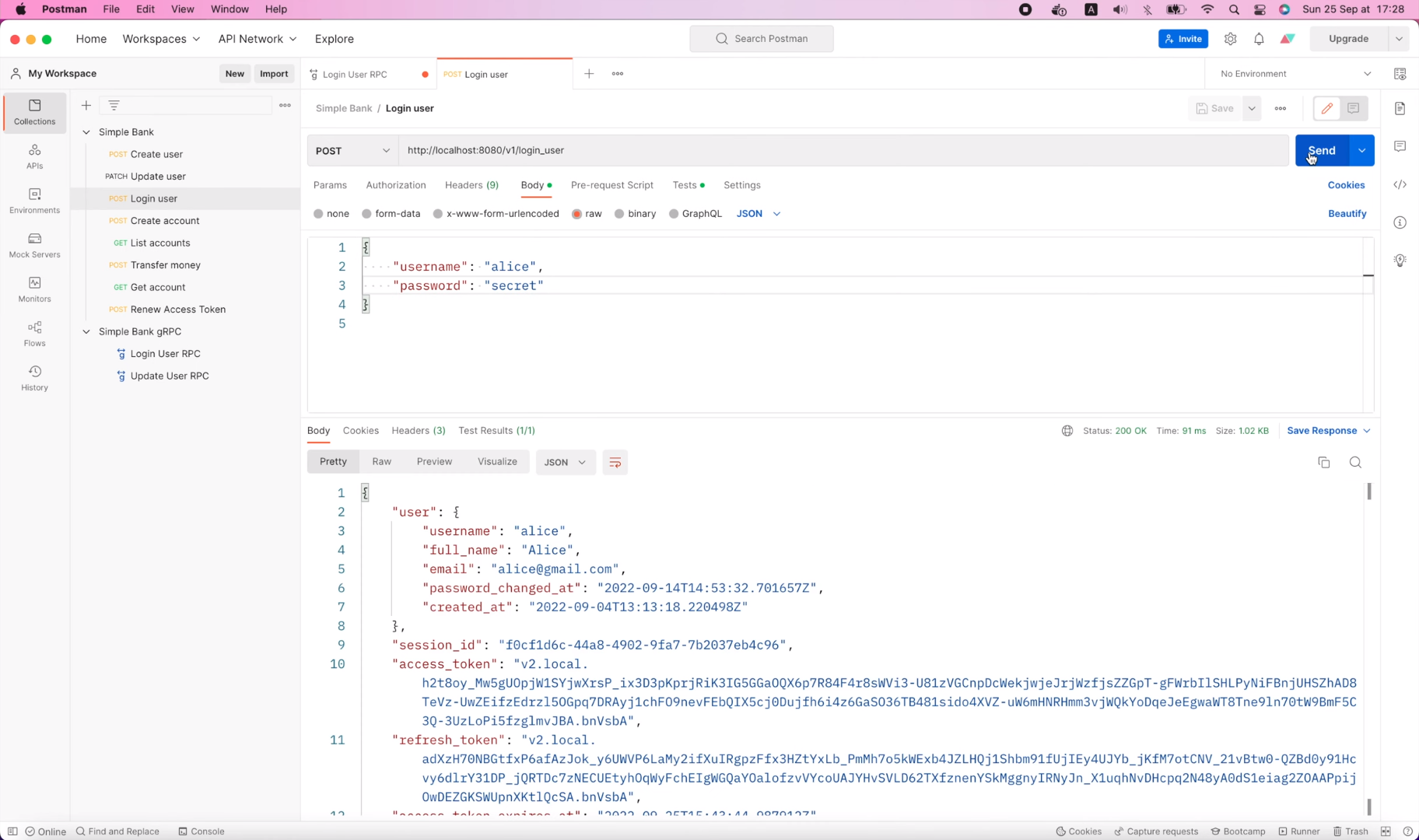Click the request URL input field
This screenshot has width=1419, height=840.
pyautogui.click(x=844, y=151)
